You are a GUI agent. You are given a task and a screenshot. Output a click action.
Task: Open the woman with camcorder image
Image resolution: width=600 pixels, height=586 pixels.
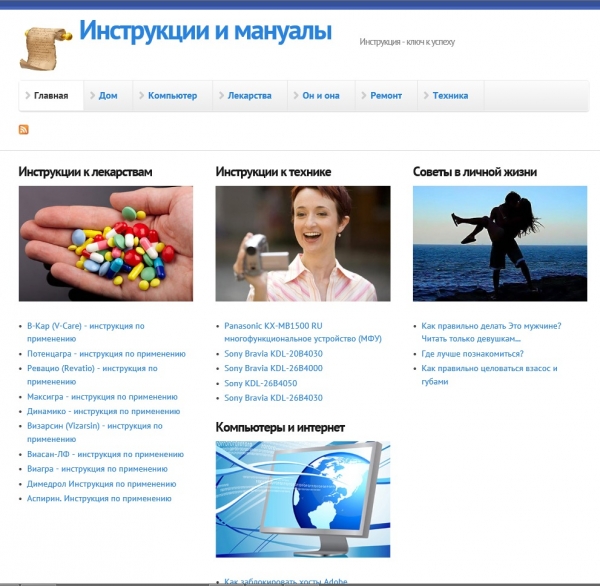tap(303, 243)
